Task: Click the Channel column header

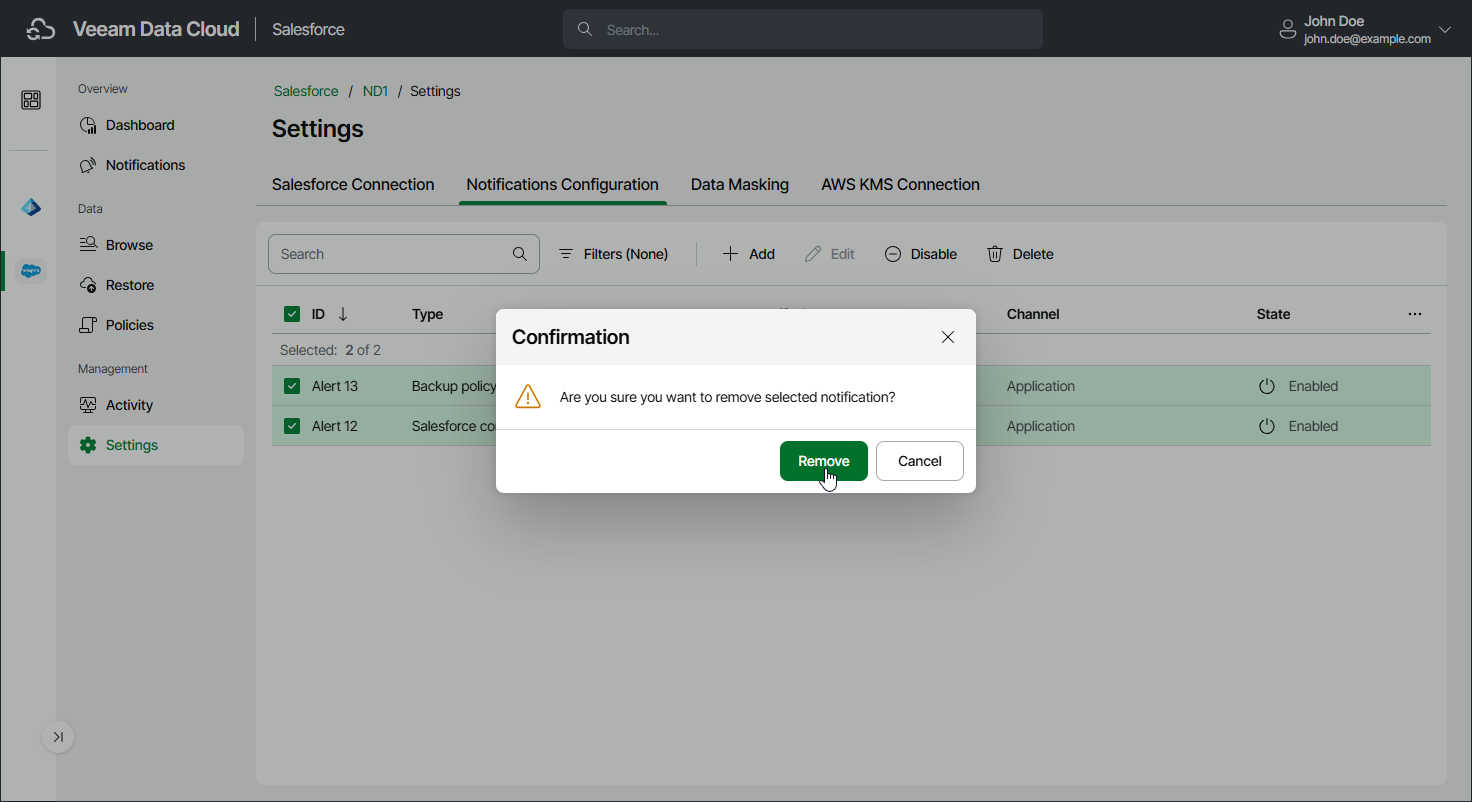Action: point(1033,314)
